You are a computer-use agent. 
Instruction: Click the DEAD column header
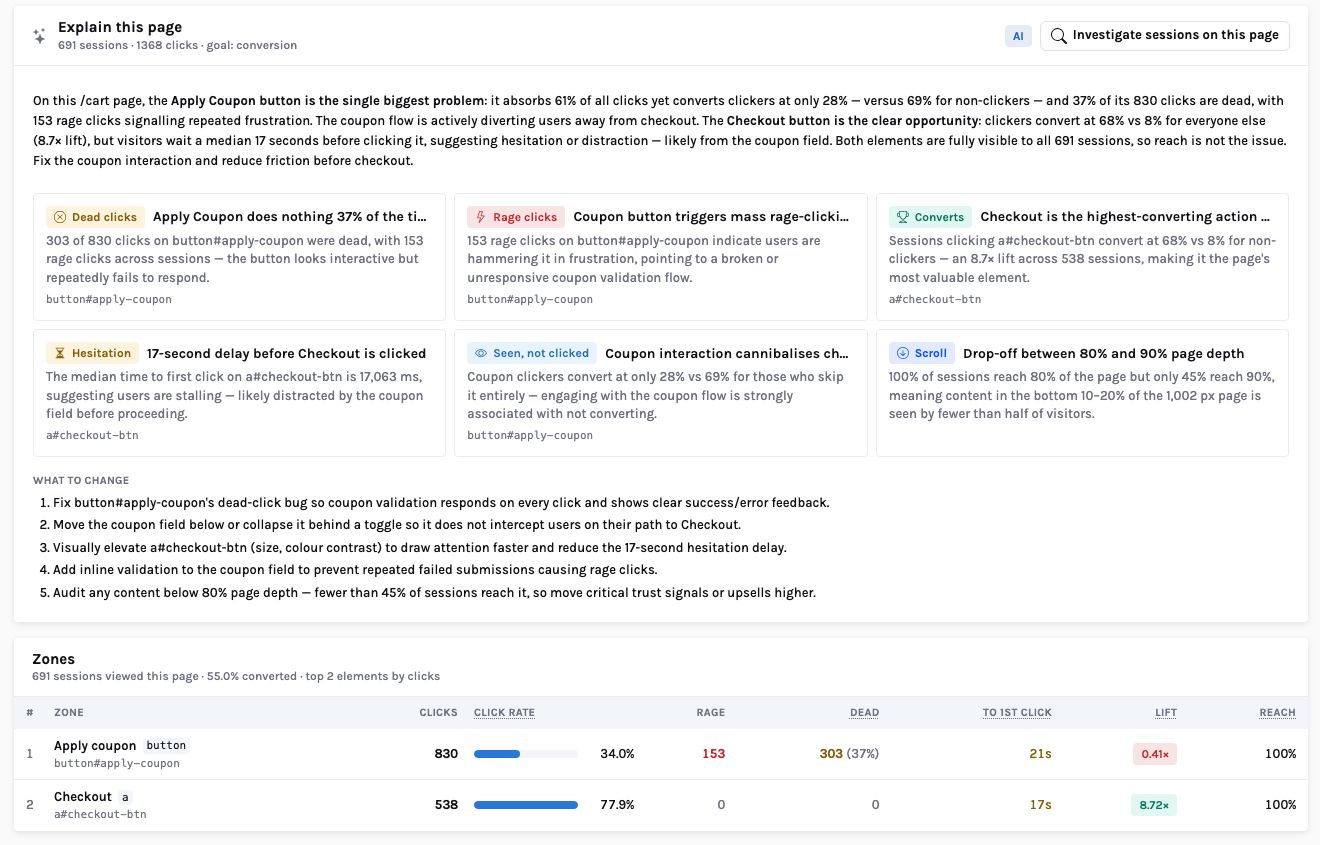tap(864, 713)
